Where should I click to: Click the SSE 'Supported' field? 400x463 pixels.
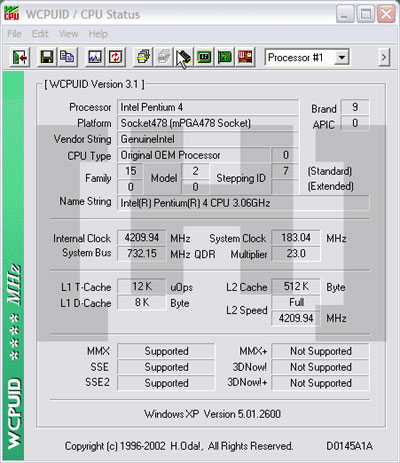166,367
